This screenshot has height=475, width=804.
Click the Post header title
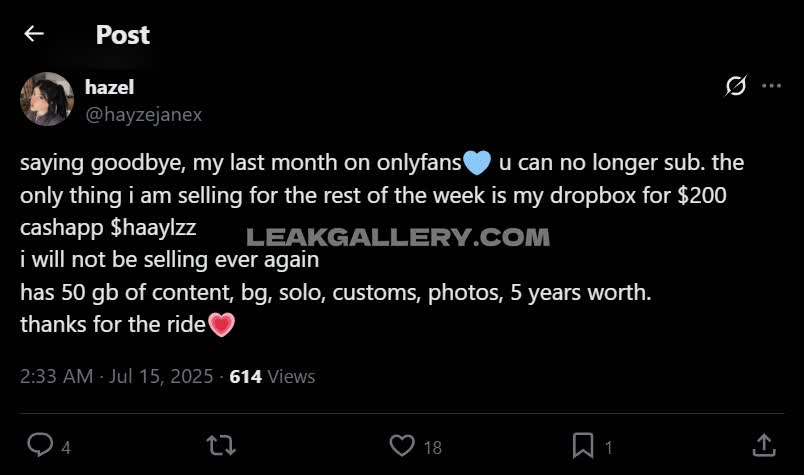click(123, 34)
